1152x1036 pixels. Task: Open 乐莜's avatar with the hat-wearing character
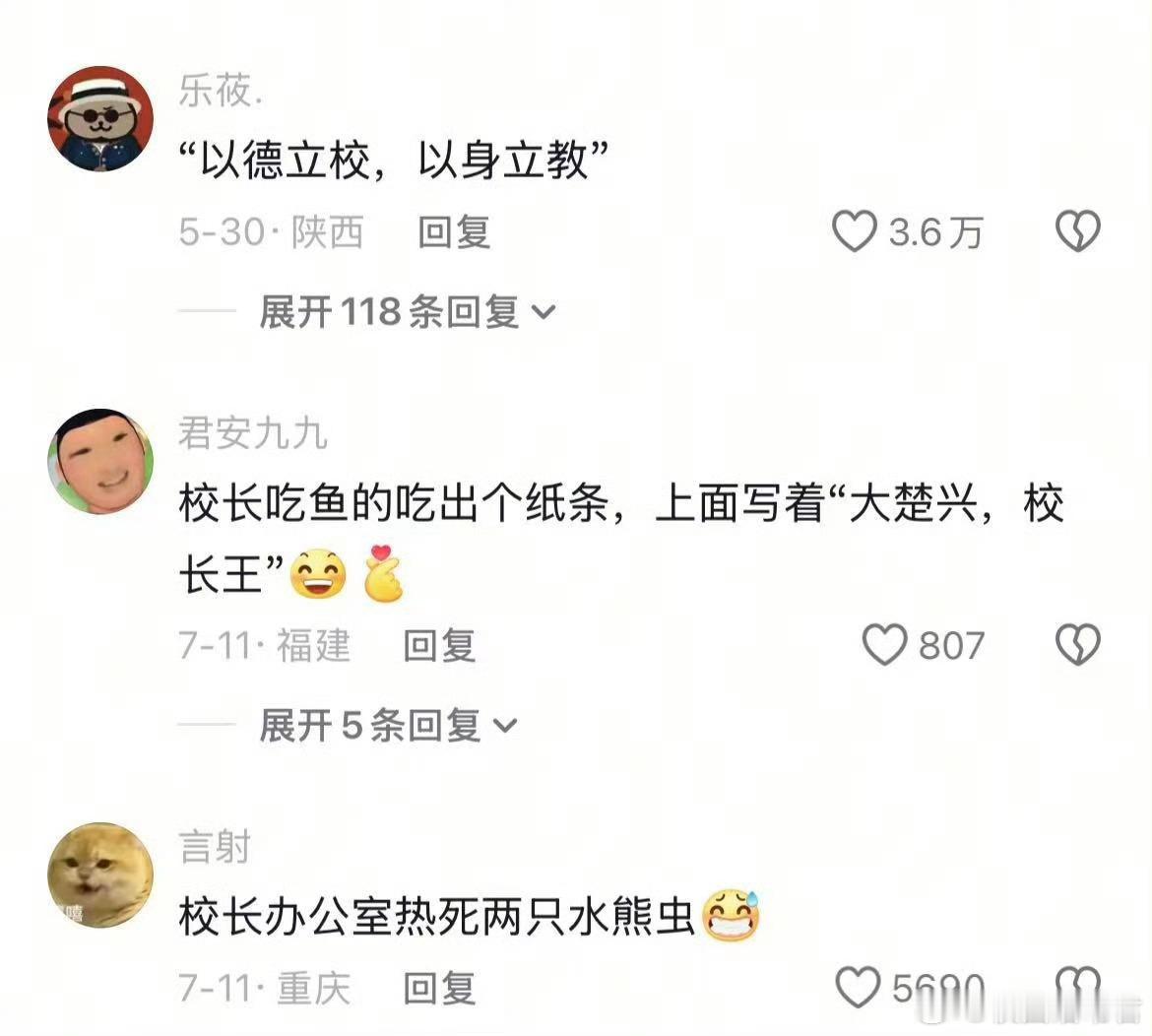(x=100, y=118)
